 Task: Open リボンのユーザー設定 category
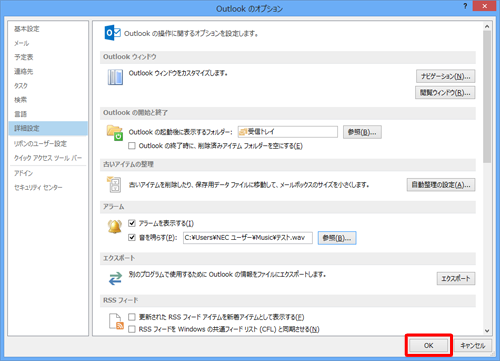click(x=48, y=144)
